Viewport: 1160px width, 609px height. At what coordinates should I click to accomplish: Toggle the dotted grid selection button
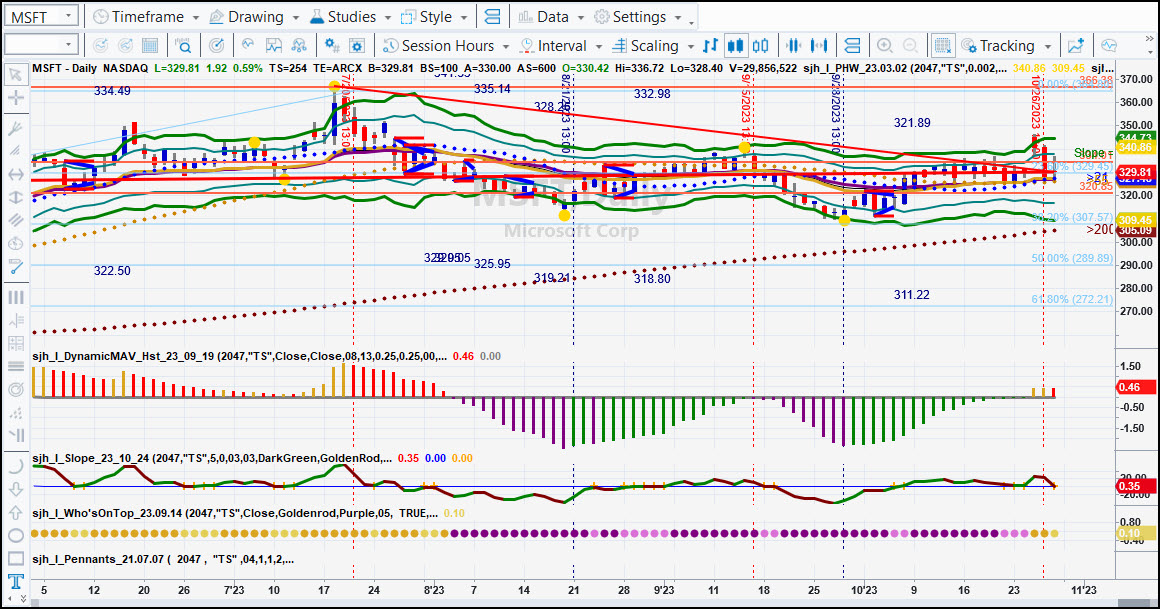point(942,46)
